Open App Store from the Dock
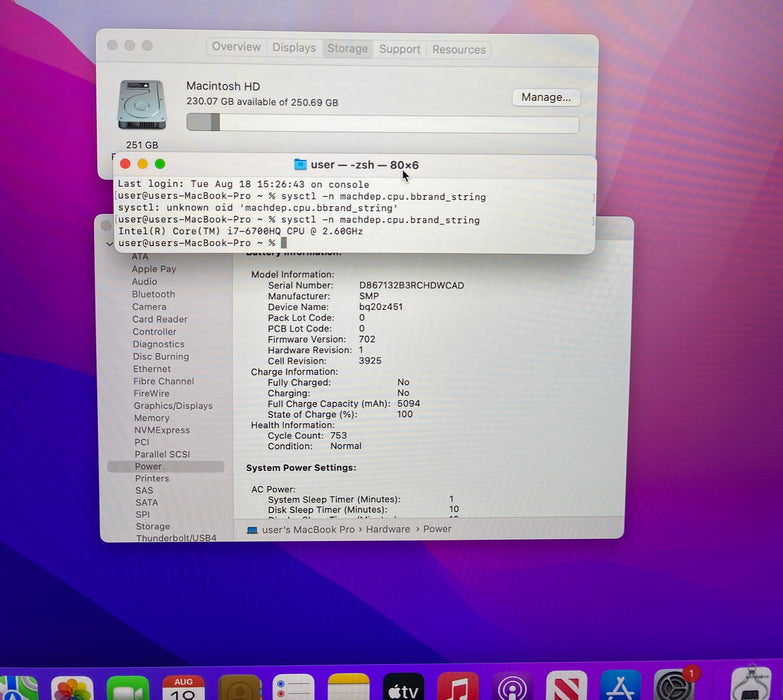Viewport: 783px width, 700px height. click(x=620, y=685)
